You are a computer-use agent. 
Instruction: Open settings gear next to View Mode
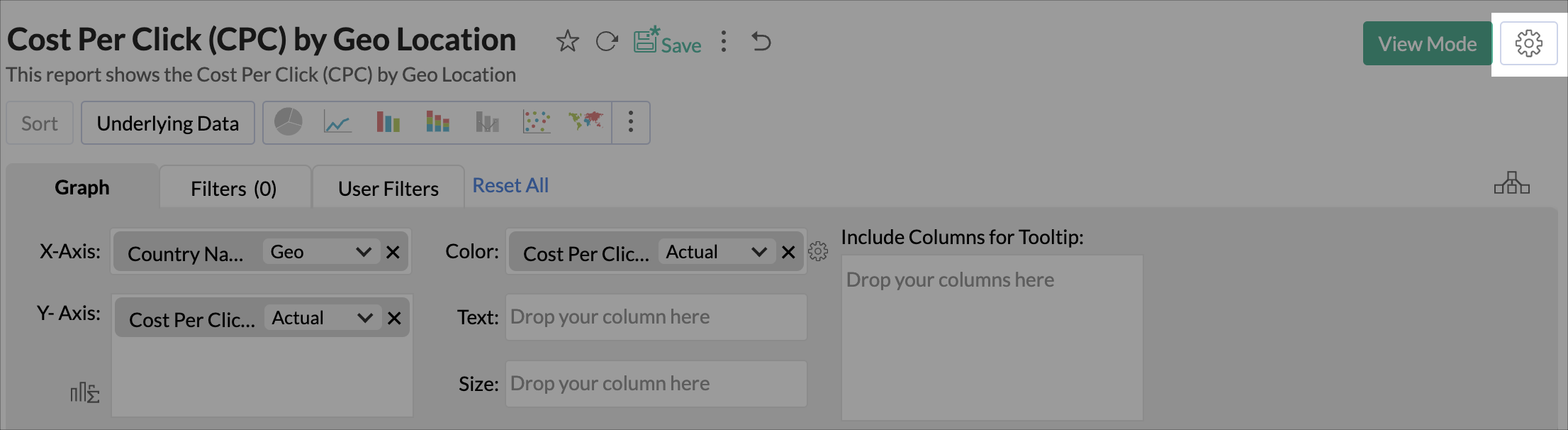point(1528,44)
